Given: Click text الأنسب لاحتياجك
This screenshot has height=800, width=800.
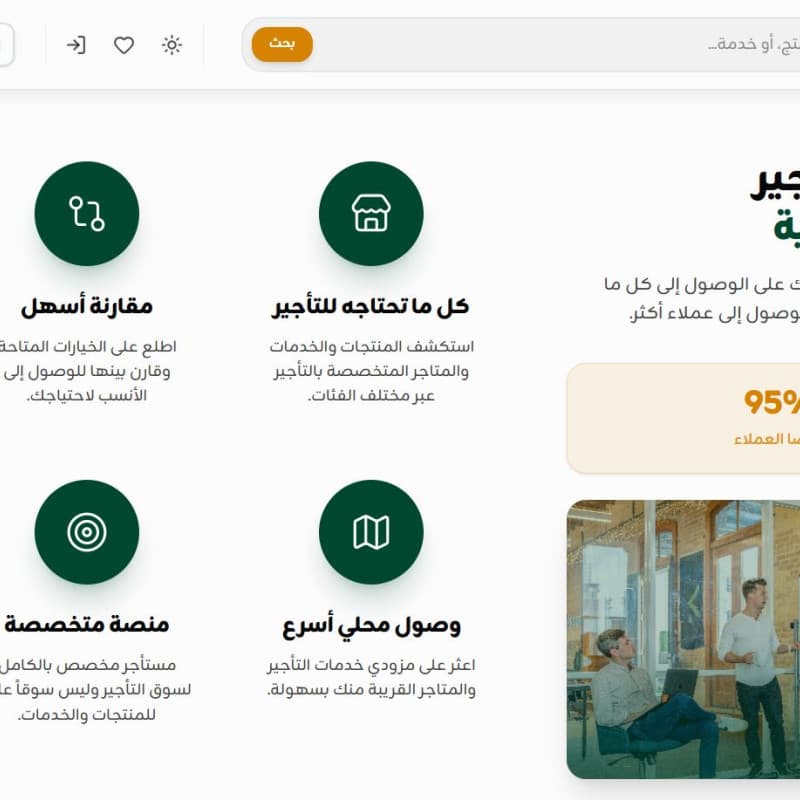Looking at the screenshot, I should tap(87, 396).
